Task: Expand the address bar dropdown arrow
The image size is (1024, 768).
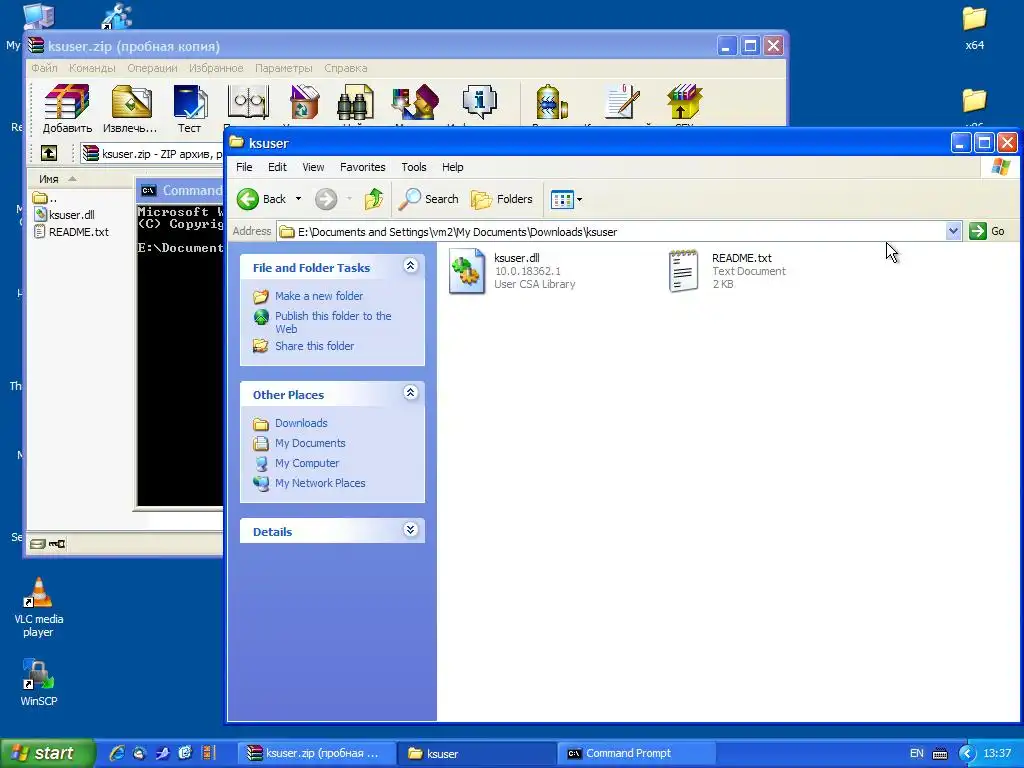Action: coord(953,231)
